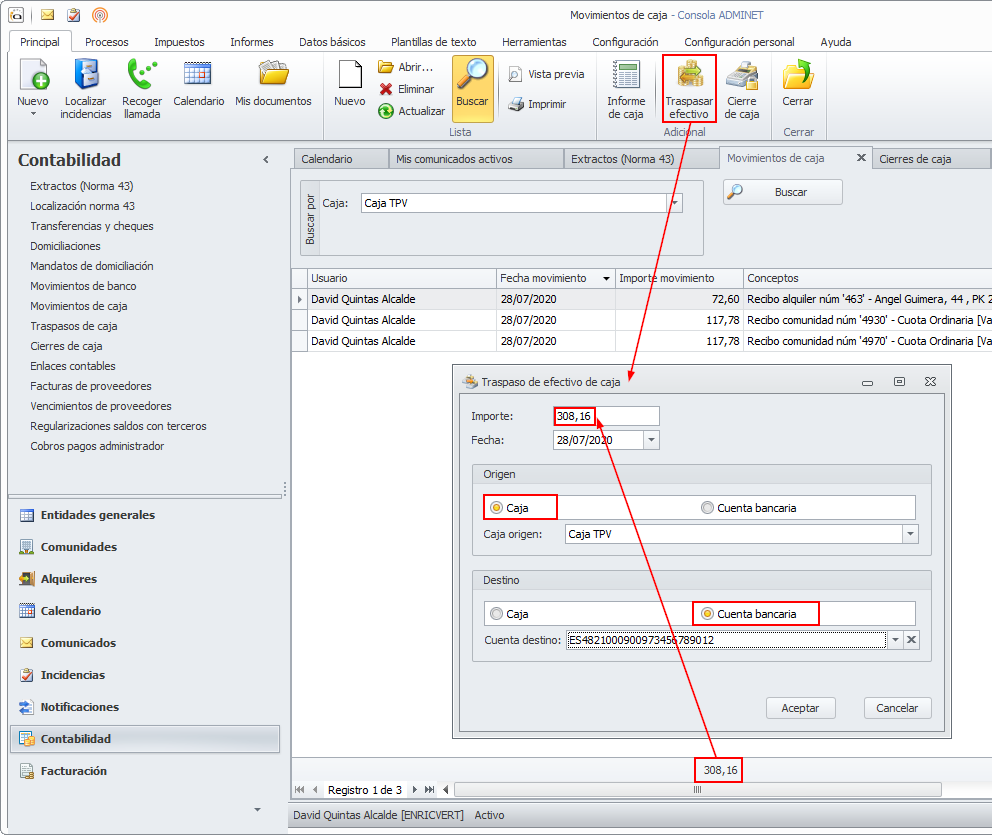This screenshot has width=992, height=835.
Task: Click the Aceptar button
Action: point(800,708)
